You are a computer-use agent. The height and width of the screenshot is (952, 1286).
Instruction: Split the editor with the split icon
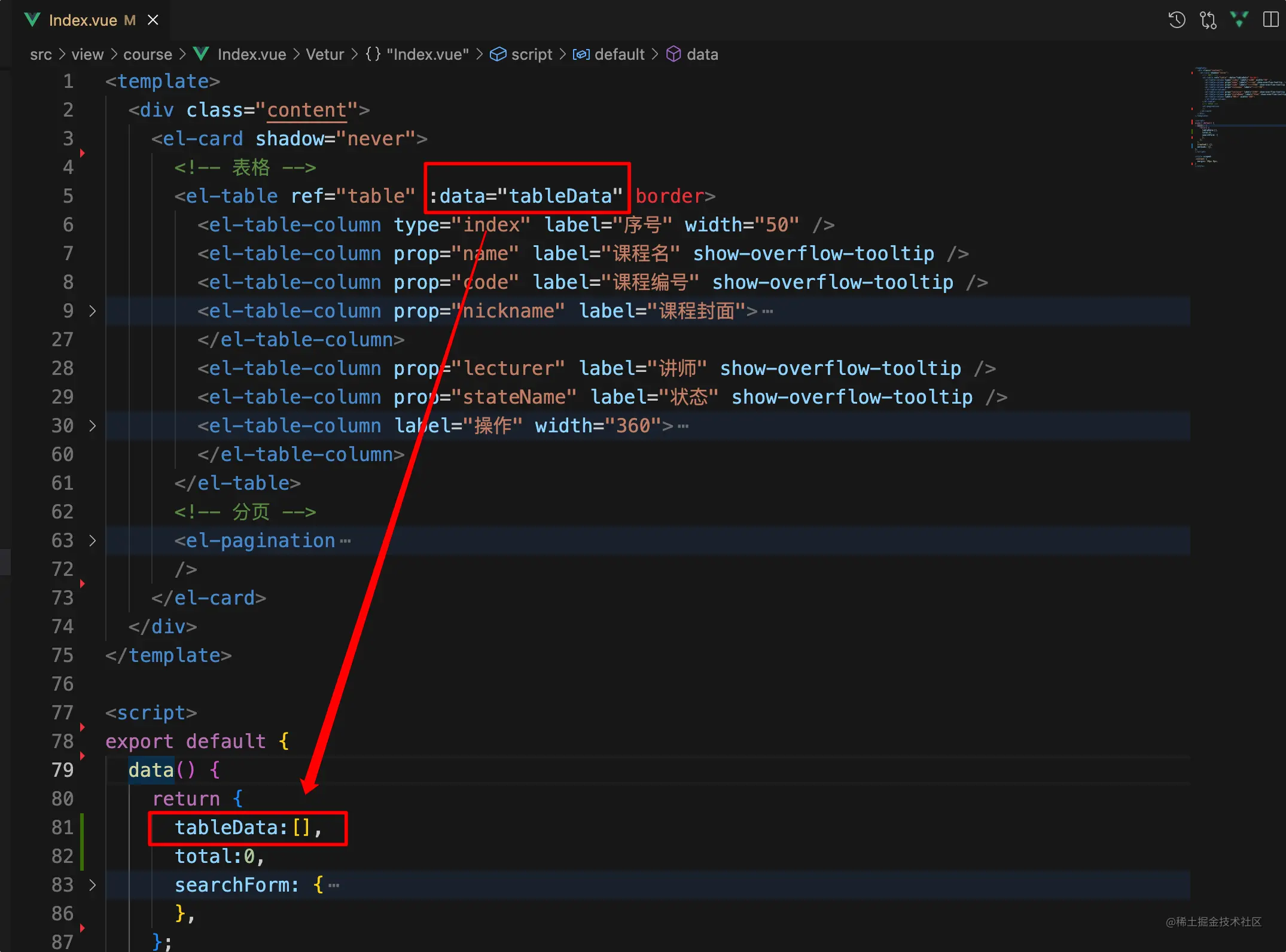tap(1270, 20)
